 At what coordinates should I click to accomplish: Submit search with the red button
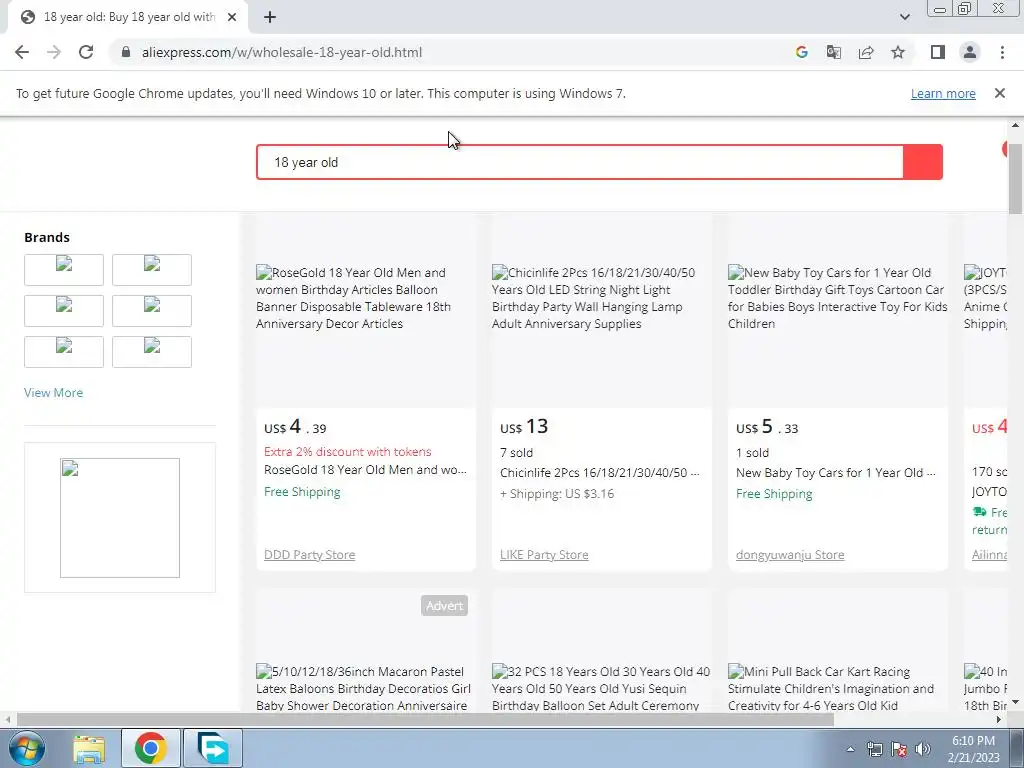tap(923, 162)
